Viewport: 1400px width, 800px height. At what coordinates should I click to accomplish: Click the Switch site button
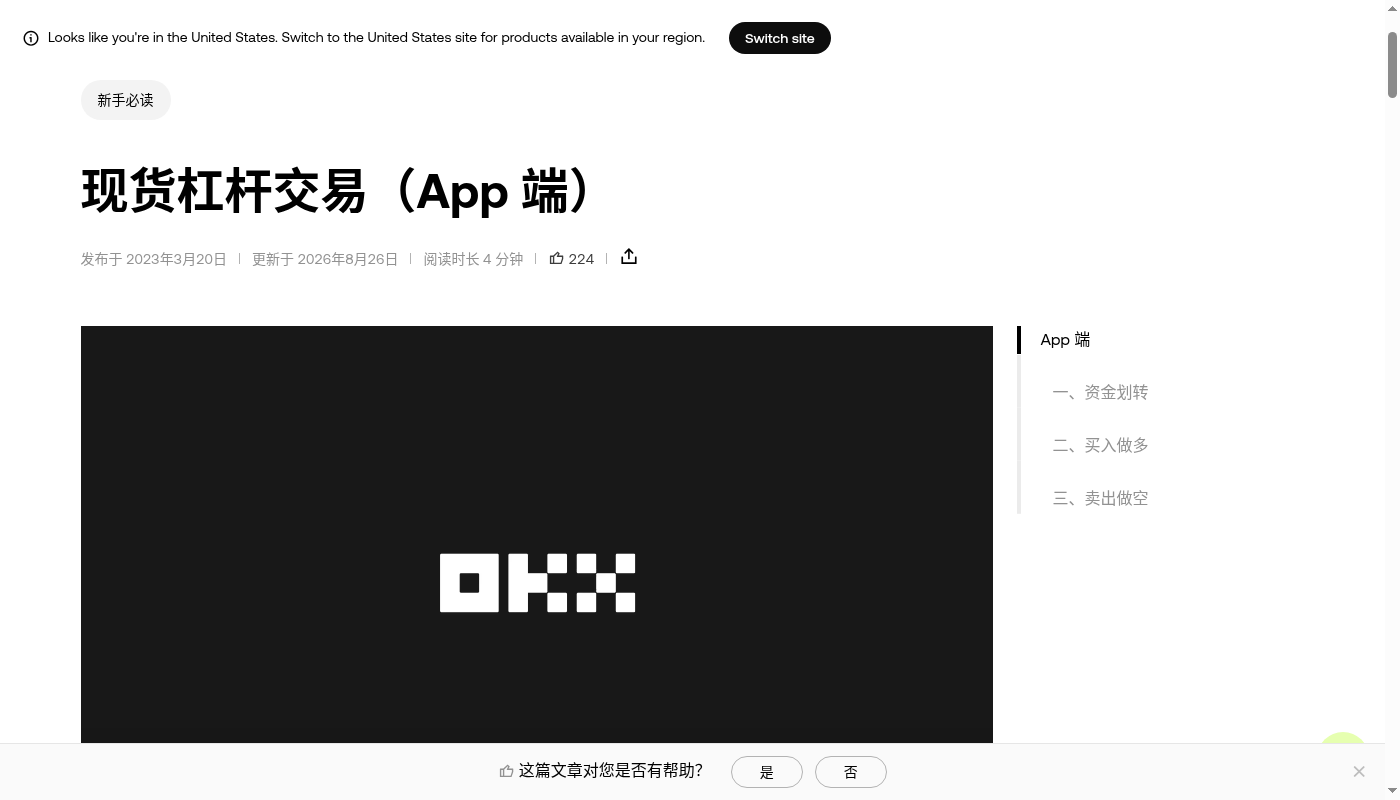(x=780, y=38)
